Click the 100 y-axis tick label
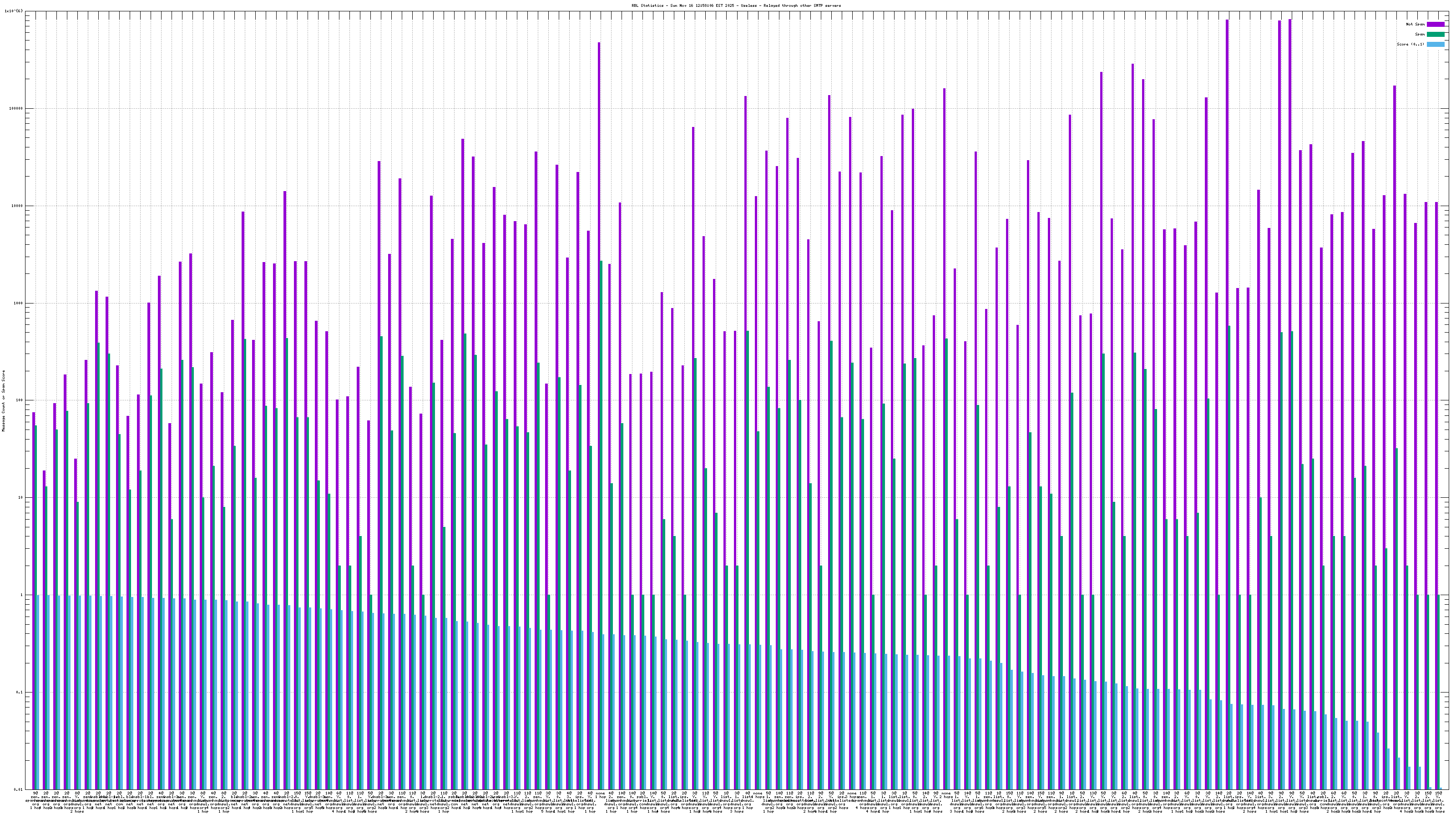1456x819 pixels. click(x=20, y=400)
